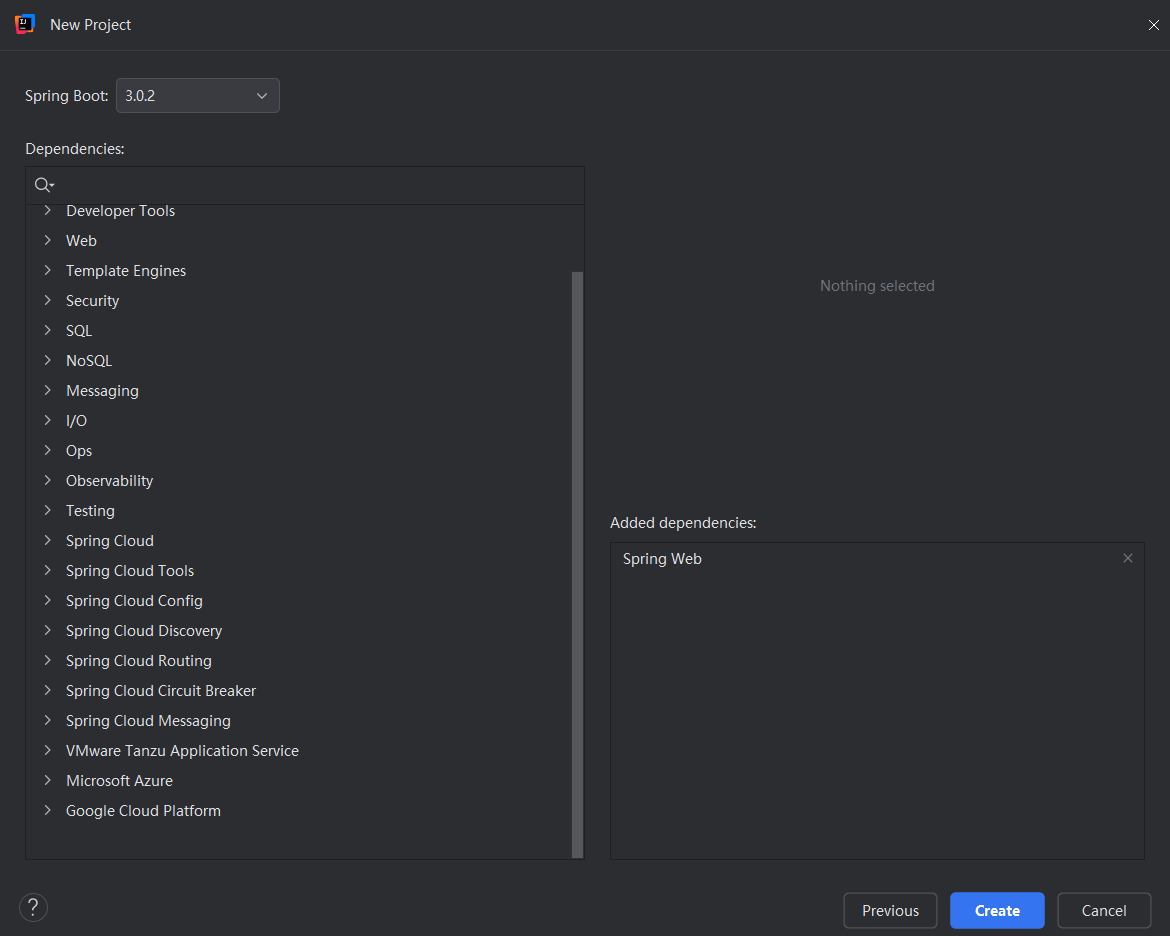This screenshot has width=1170, height=936.
Task: Open the Spring Boot version dropdown
Action: click(198, 96)
